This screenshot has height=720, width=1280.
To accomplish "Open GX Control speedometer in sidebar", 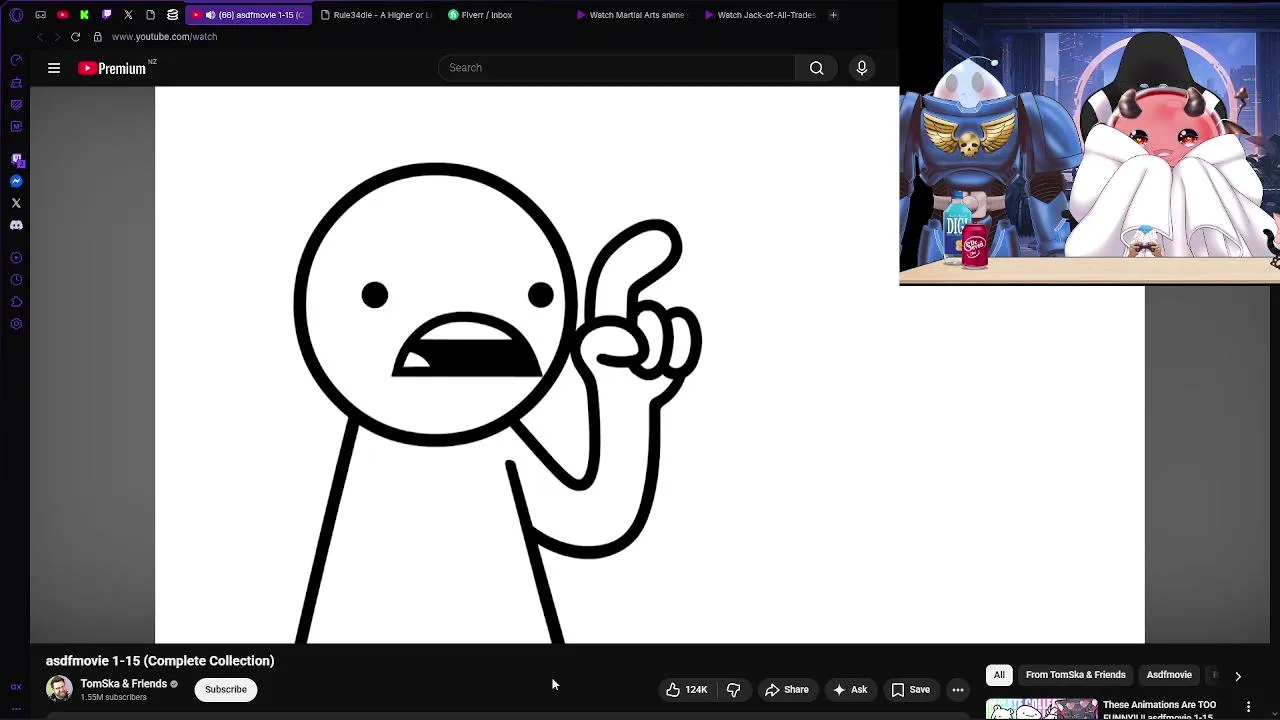I will click(x=16, y=60).
